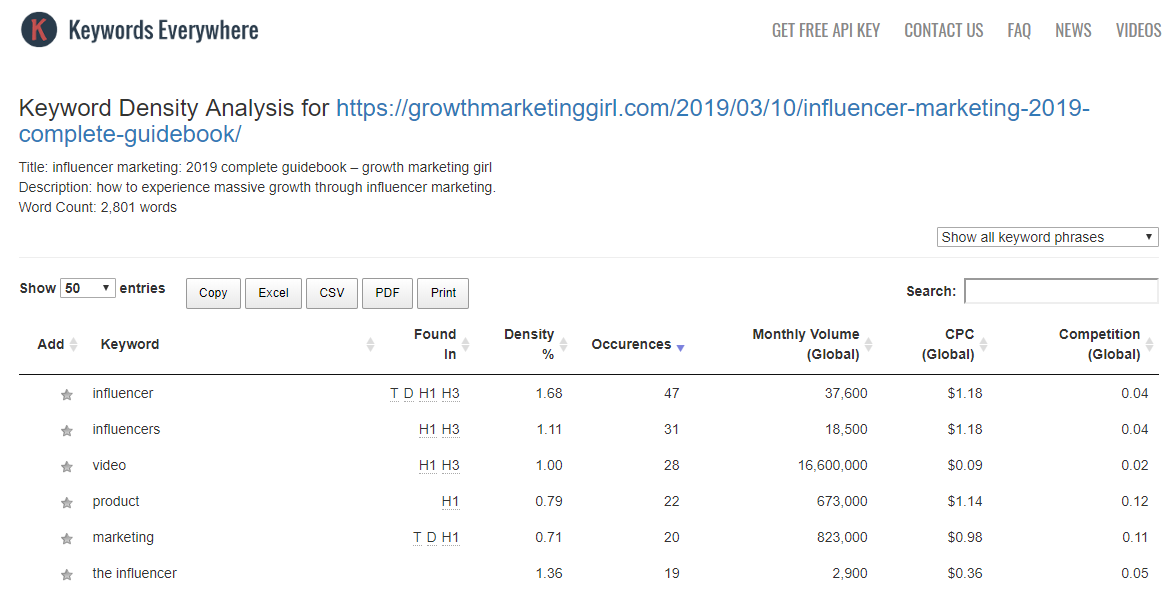Sort table by Density % column
This screenshot has width=1174, height=597.
click(536, 345)
